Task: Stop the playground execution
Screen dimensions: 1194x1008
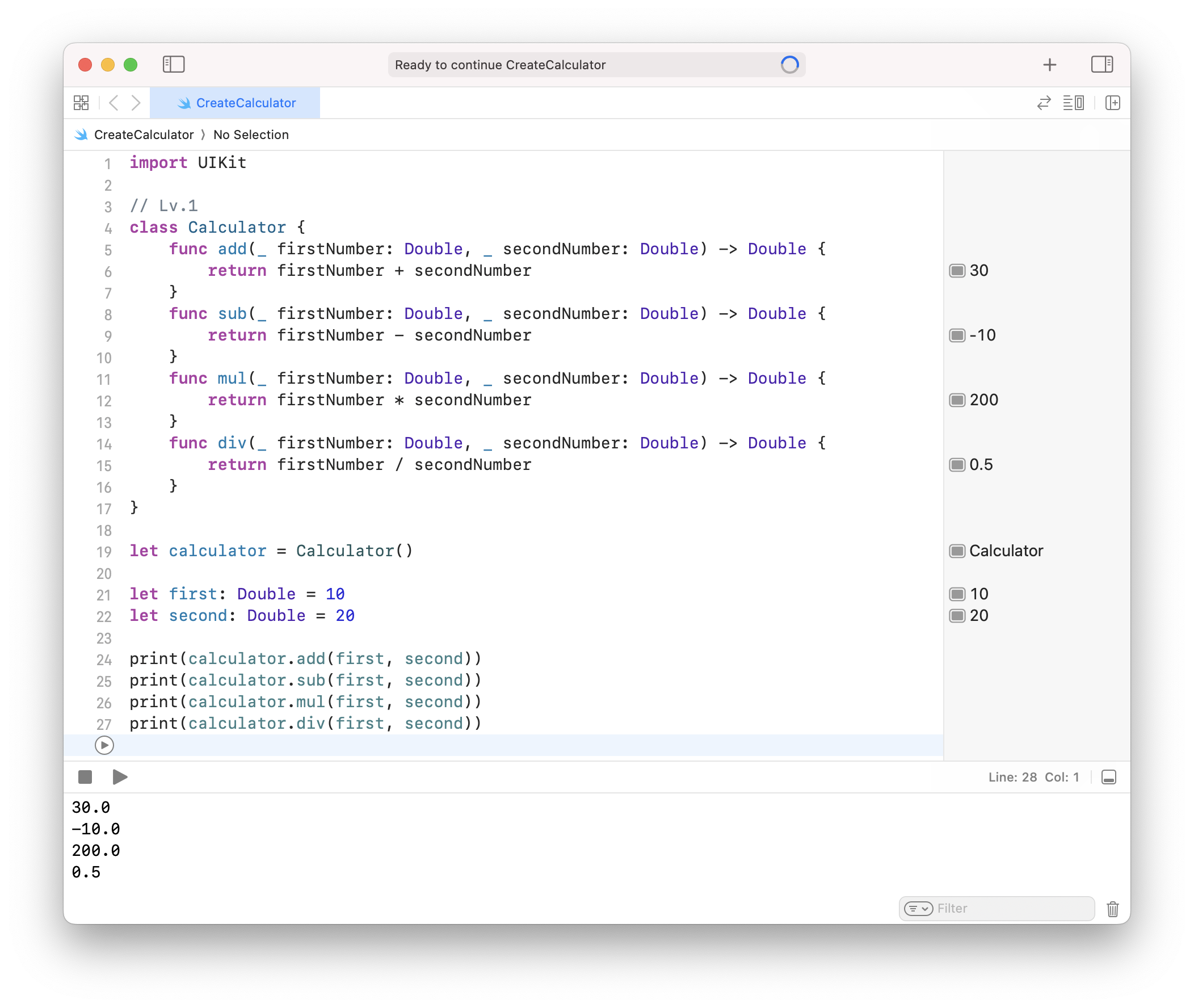Action: [x=85, y=777]
